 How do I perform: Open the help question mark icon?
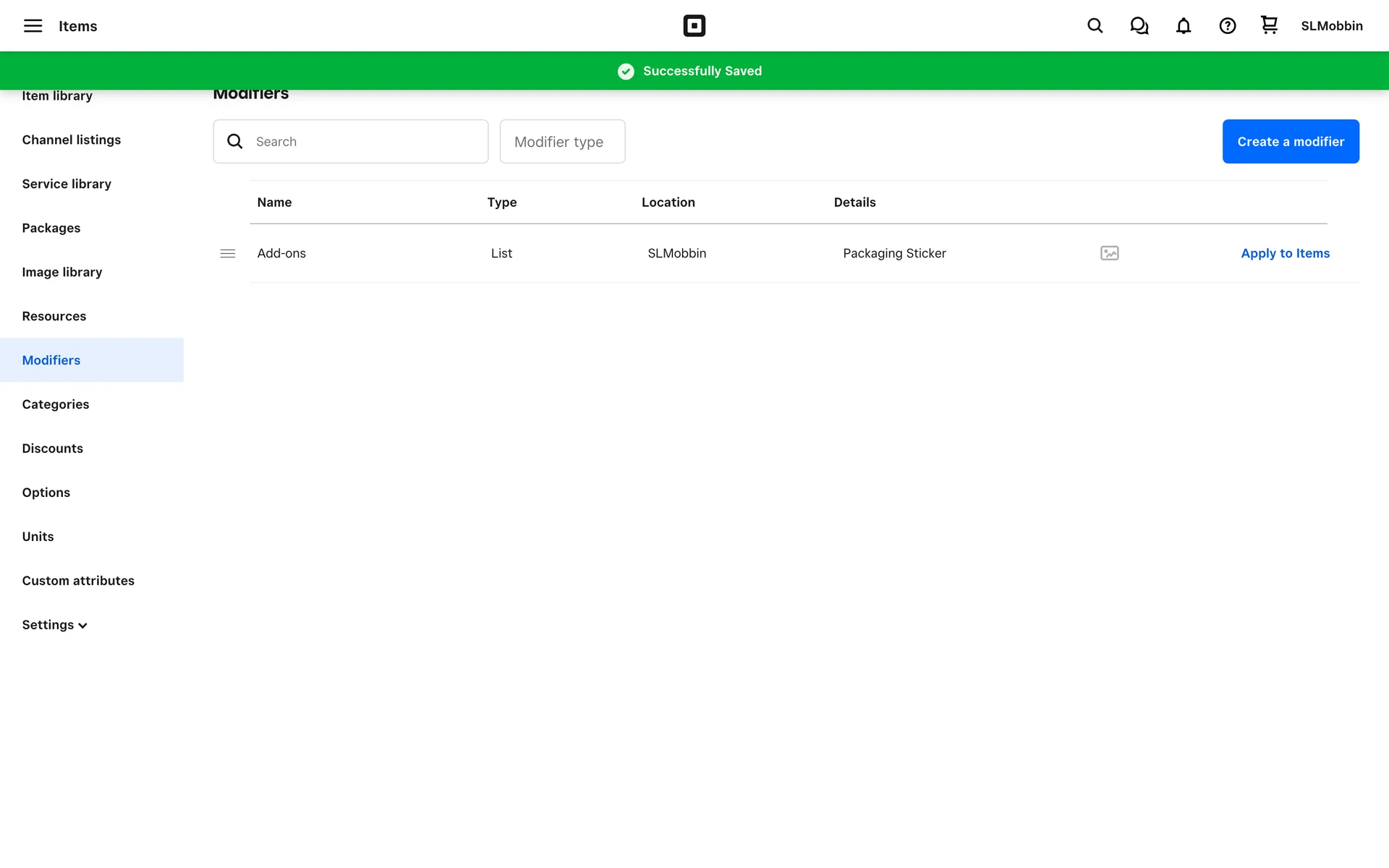[x=1227, y=26]
